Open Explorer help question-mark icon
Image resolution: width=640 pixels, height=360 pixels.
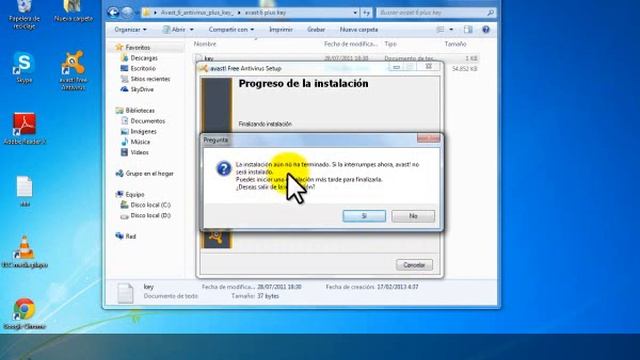[x=486, y=29]
